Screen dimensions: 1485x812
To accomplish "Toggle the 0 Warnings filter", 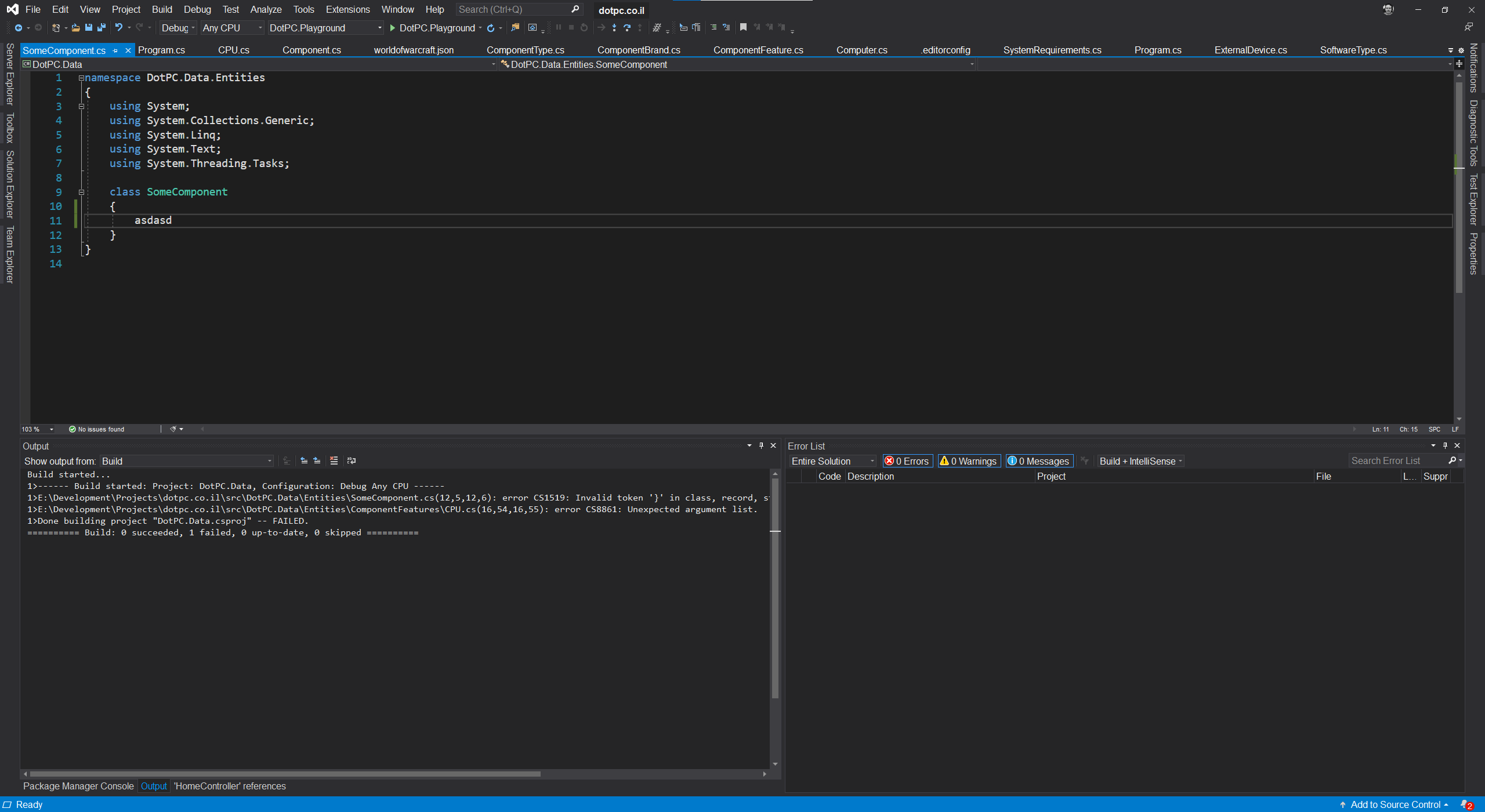I will pos(969,461).
